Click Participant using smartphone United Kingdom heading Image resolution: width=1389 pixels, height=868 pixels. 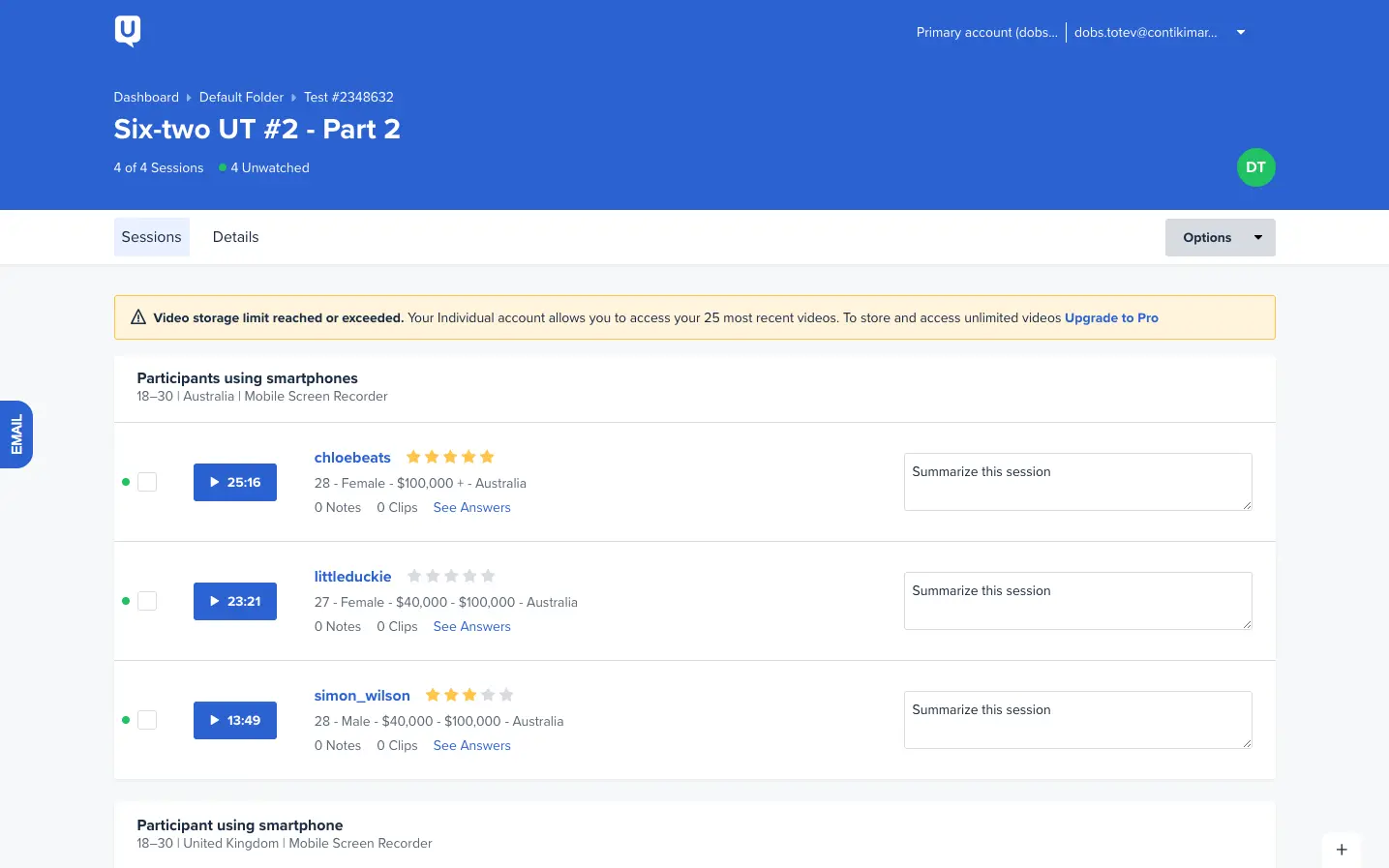[x=240, y=825]
